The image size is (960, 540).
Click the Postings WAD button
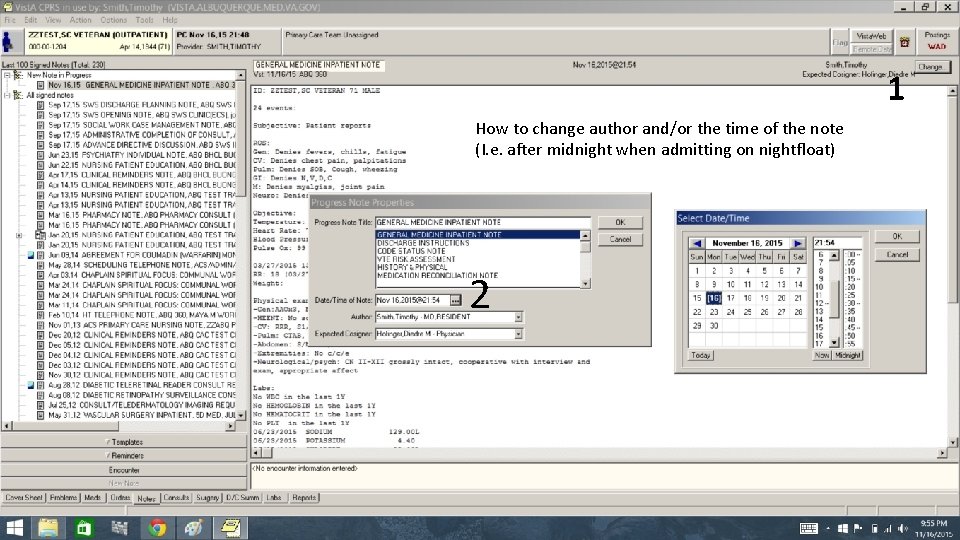937,41
